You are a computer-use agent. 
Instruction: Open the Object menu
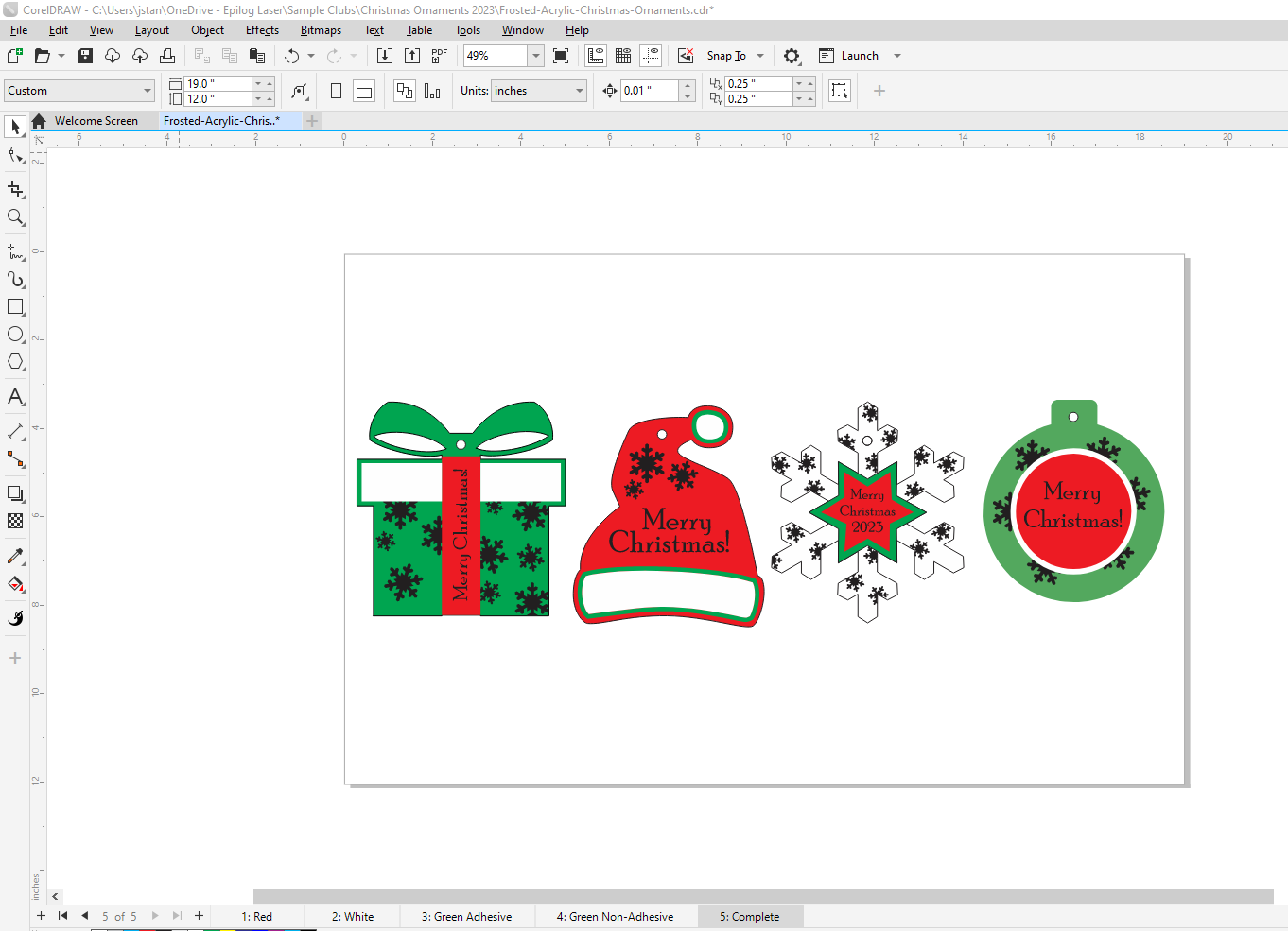[207, 30]
